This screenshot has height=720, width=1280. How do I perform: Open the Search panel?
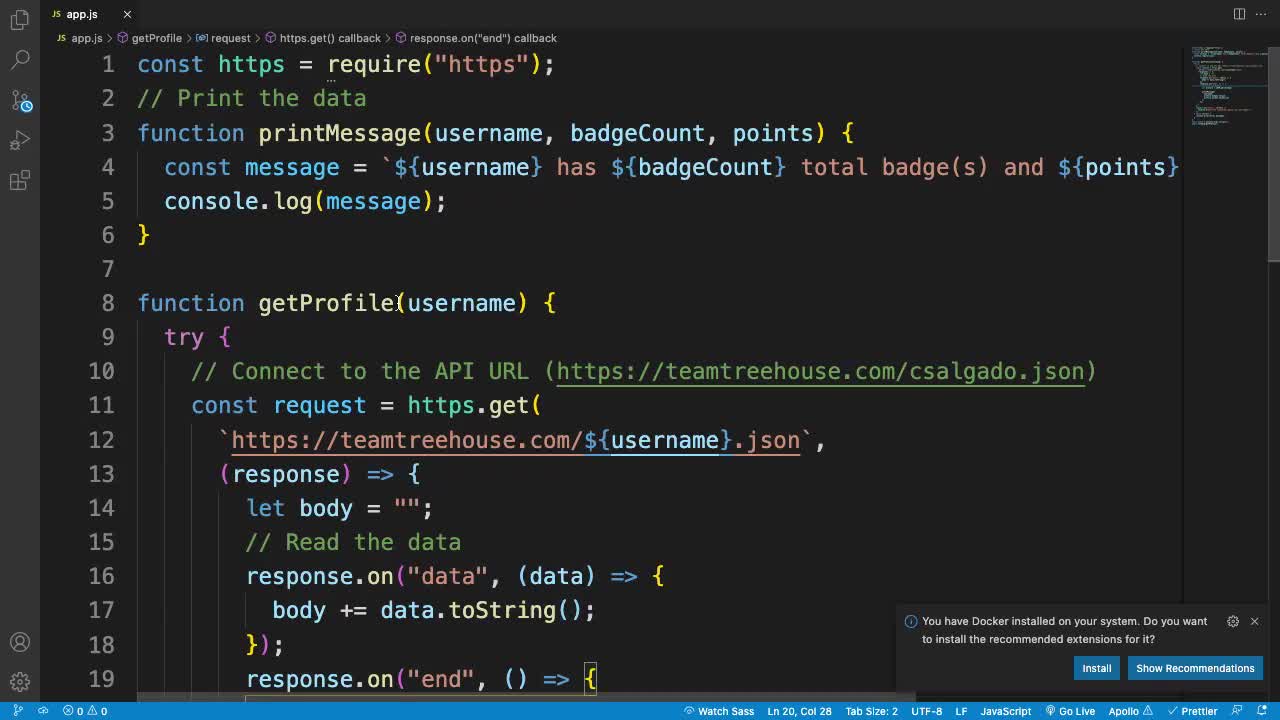point(19,60)
